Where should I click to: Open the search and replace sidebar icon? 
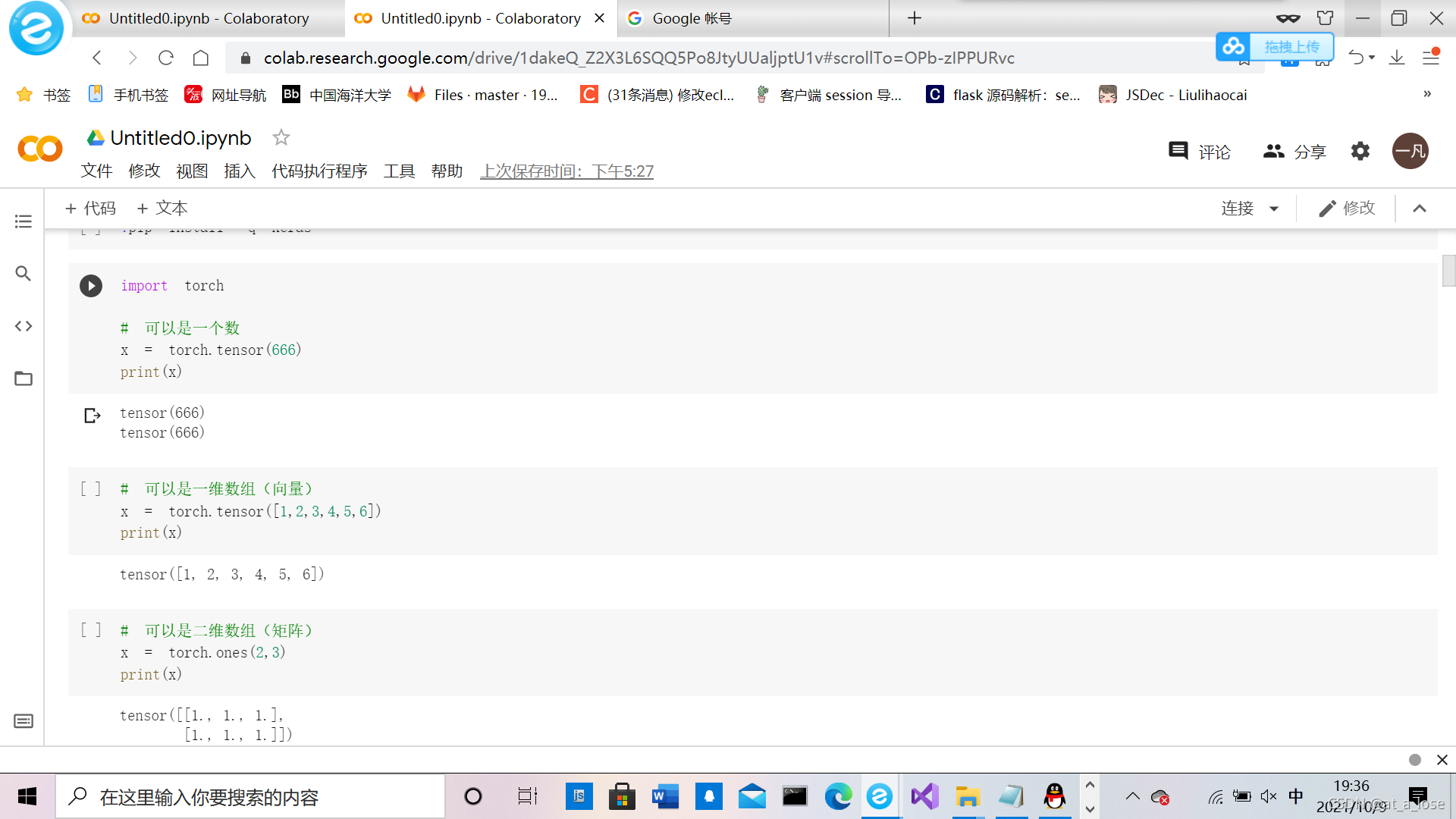(x=24, y=273)
